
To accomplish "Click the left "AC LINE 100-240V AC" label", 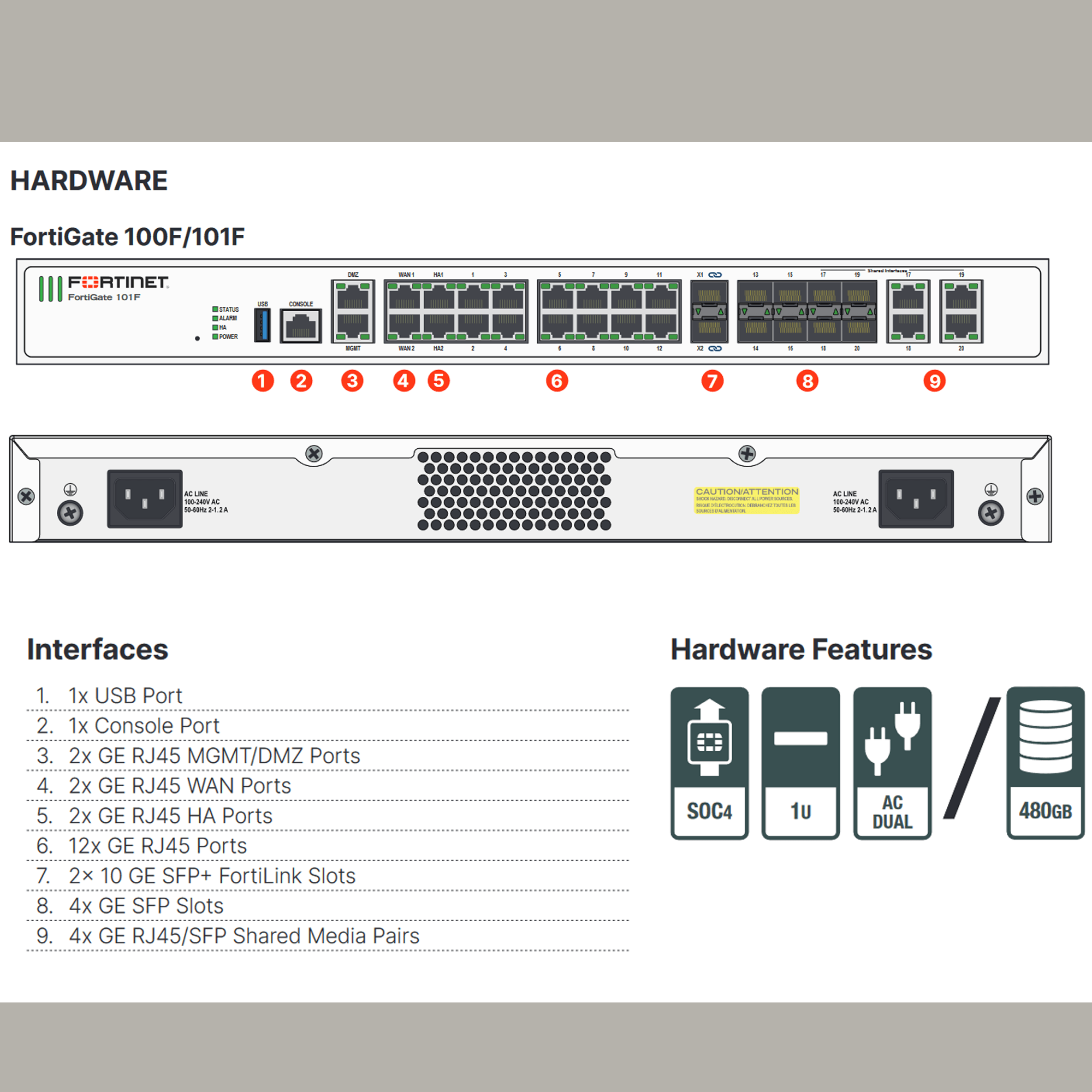I will click(x=206, y=502).
